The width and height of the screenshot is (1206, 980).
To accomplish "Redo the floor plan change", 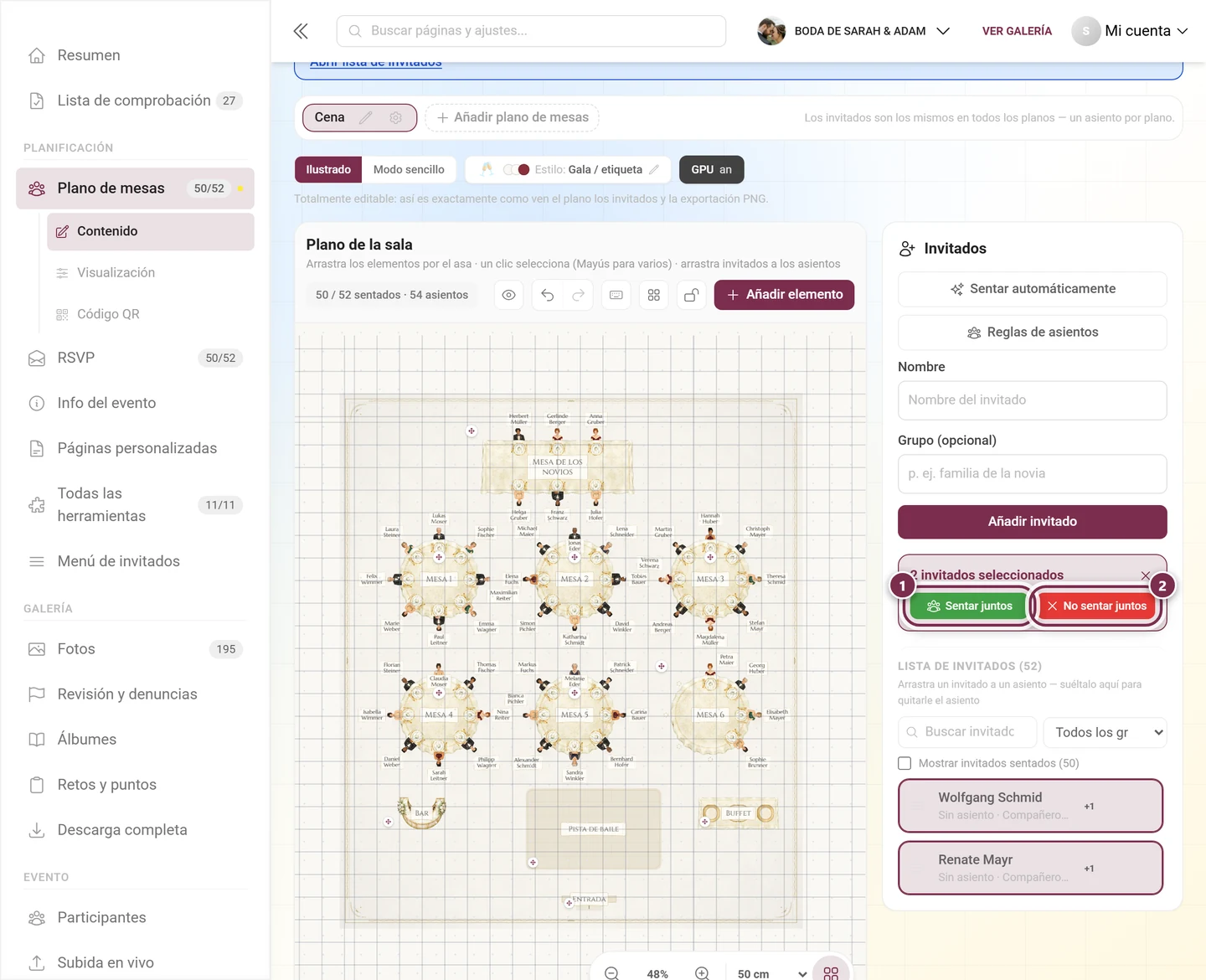I will coord(579,295).
